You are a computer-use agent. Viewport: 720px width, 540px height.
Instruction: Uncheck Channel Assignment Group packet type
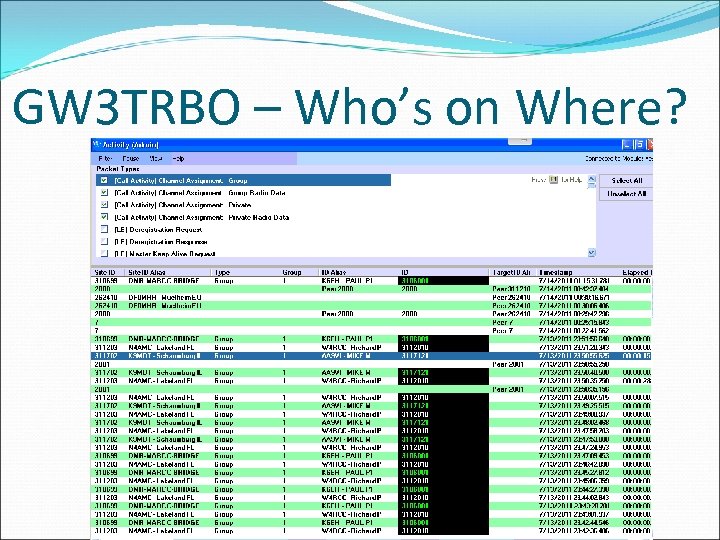click(x=104, y=180)
